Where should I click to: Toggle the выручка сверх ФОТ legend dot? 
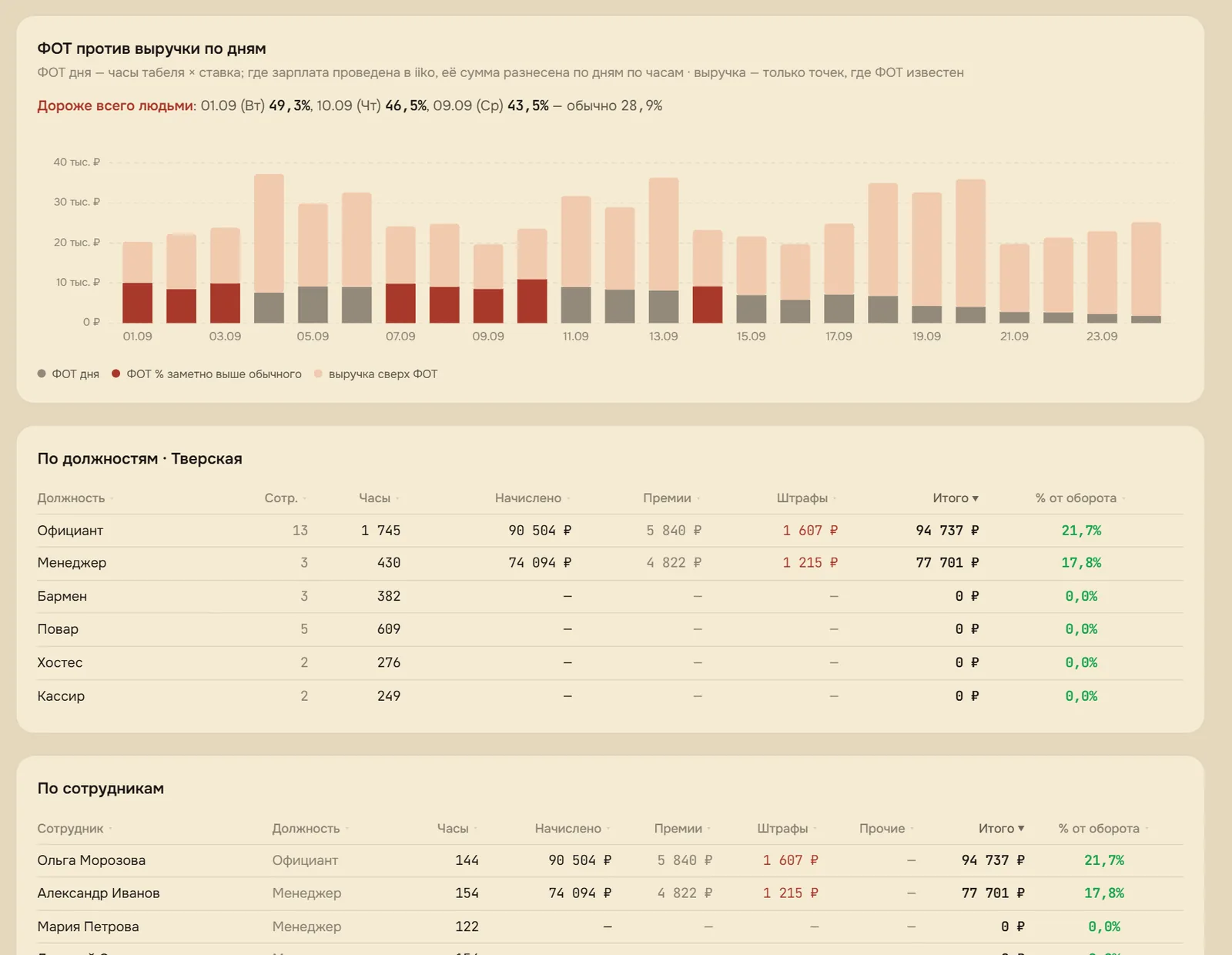pyautogui.click(x=318, y=374)
